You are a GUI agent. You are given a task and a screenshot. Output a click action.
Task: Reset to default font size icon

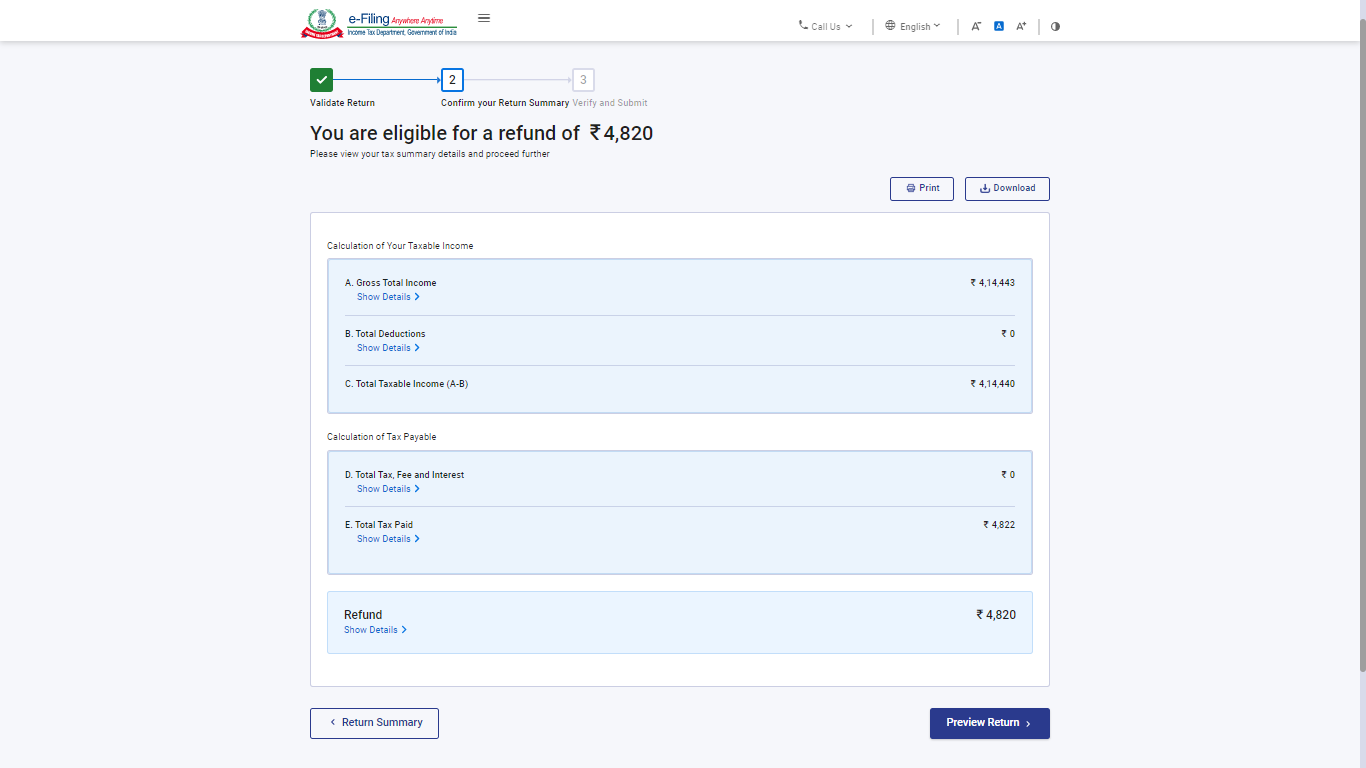click(998, 27)
